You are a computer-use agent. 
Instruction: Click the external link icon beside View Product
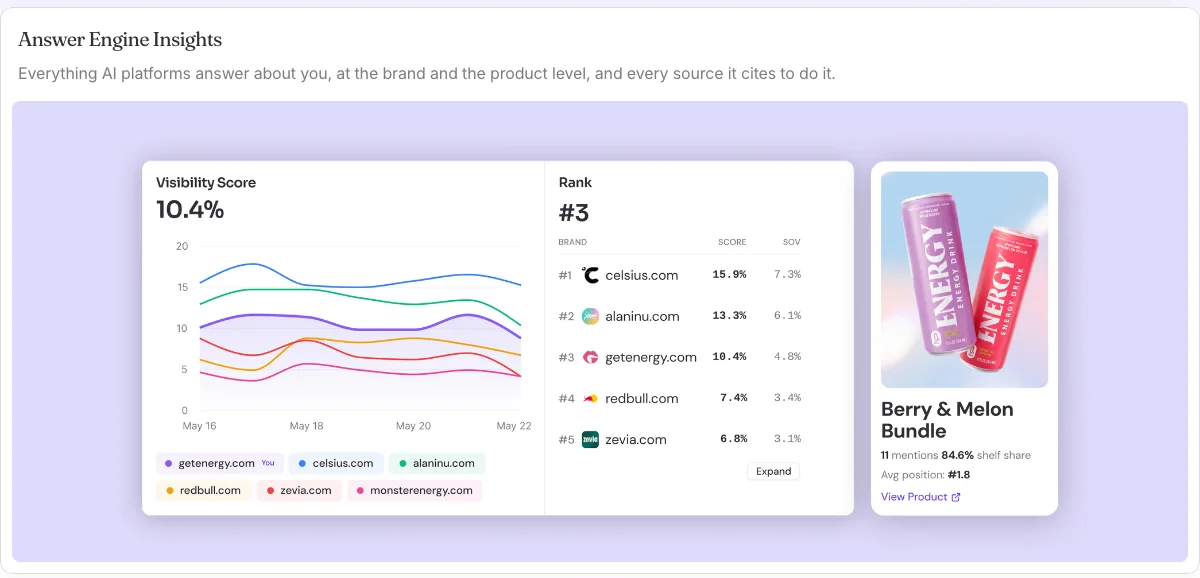[956, 497]
